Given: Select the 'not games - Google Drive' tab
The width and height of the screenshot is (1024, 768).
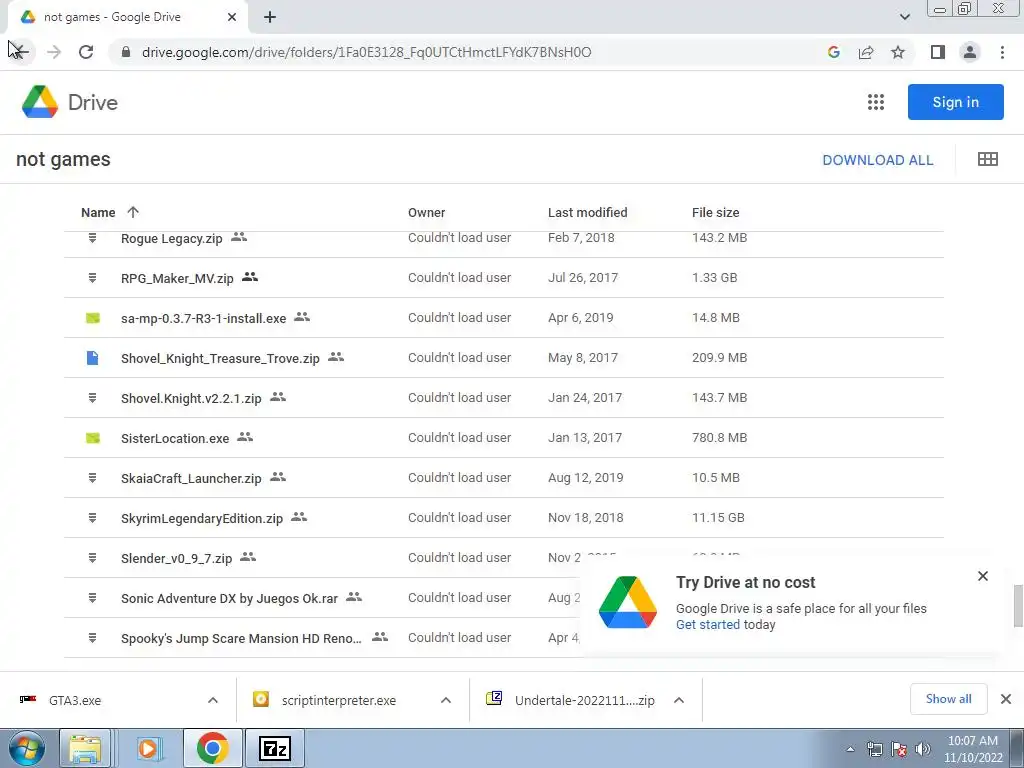Looking at the screenshot, I should (127, 17).
